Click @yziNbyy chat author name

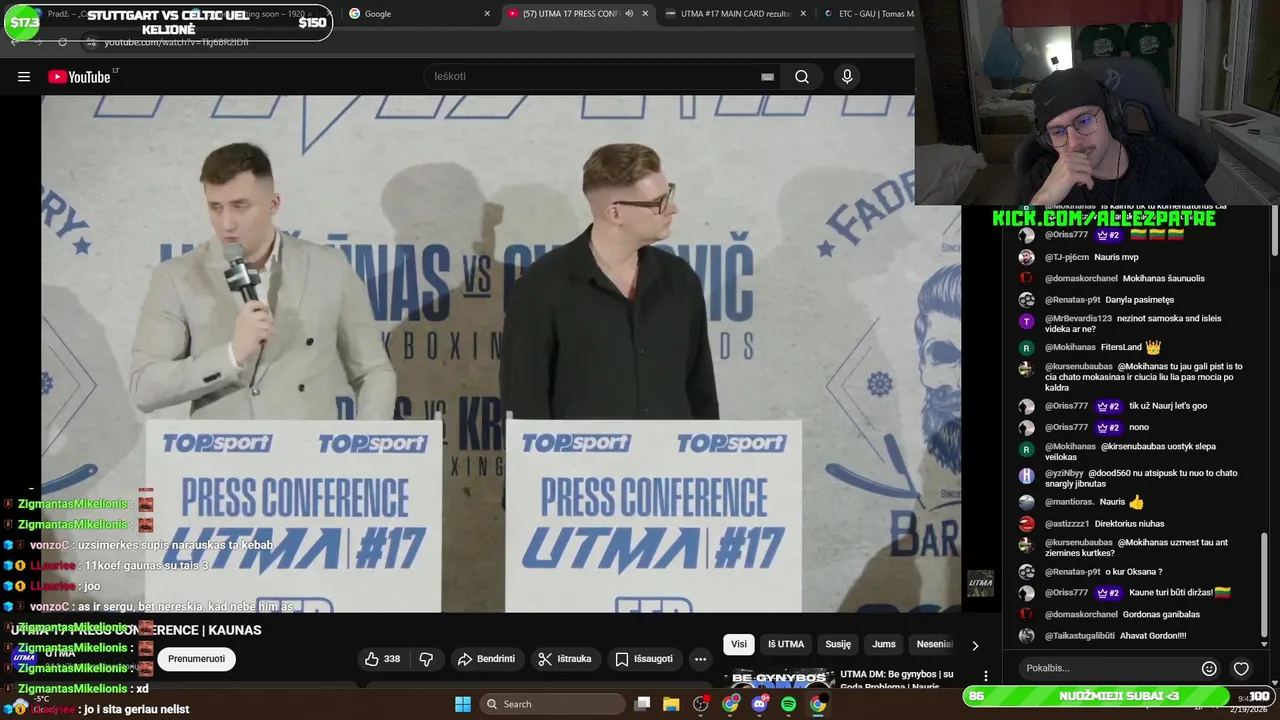[1064, 473]
